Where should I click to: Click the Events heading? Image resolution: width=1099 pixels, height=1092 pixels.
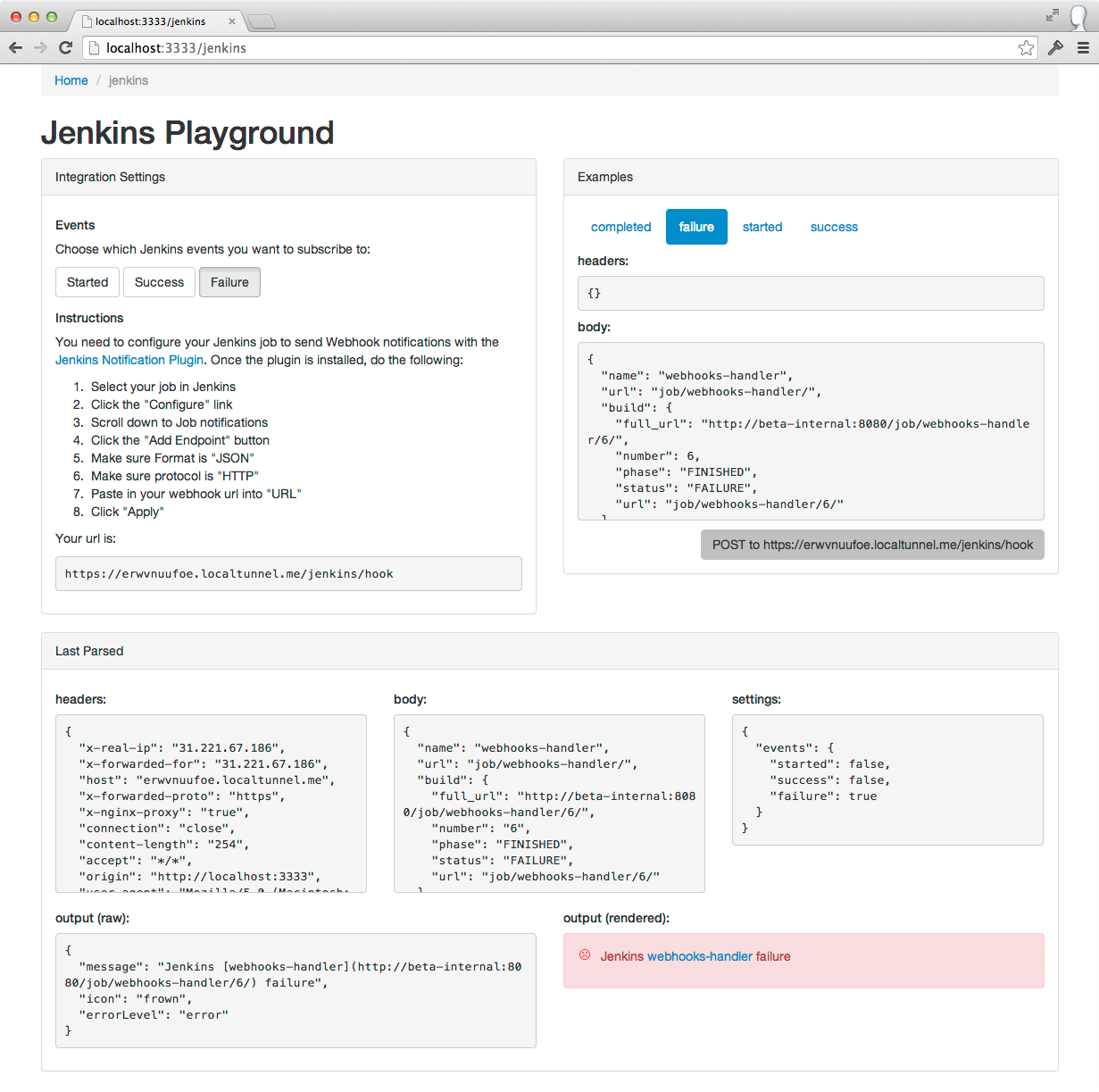pos(75,225)
